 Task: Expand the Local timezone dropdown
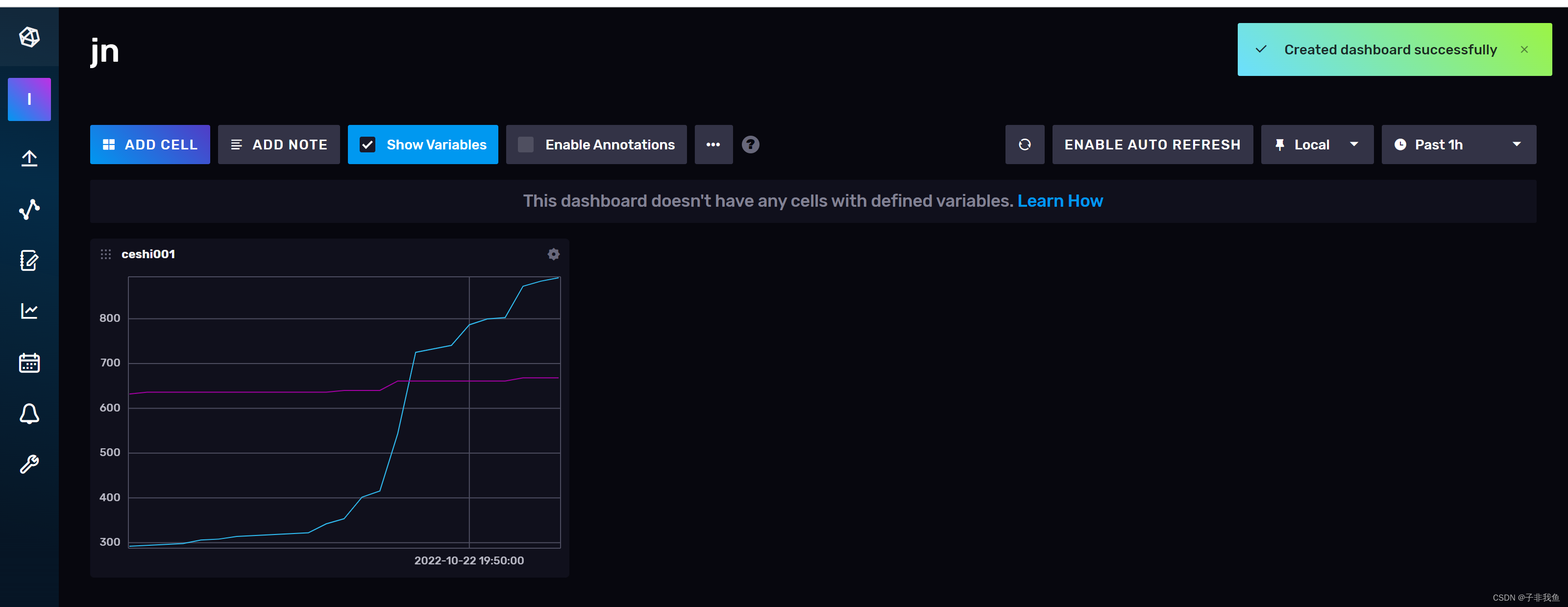click(x=1317, y=145)
